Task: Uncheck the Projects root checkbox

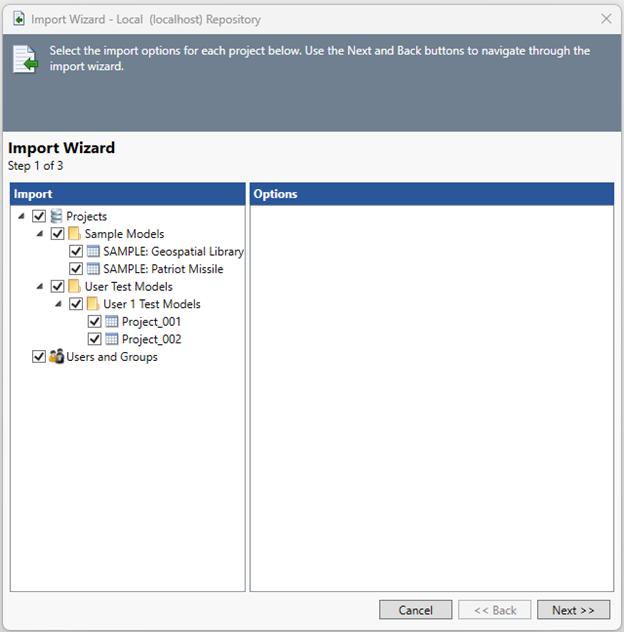Action: pos(39,216)
